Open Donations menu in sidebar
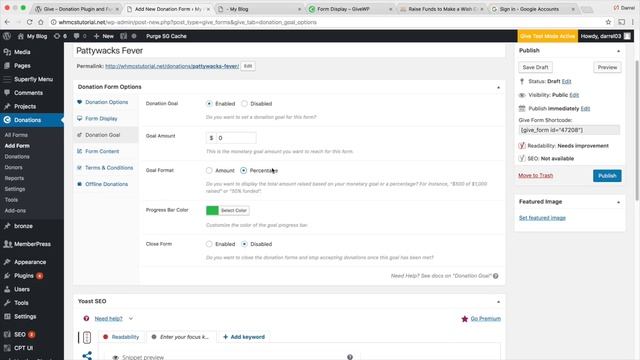640x360 pixels. pyautogui.click(x=27, y=120)
